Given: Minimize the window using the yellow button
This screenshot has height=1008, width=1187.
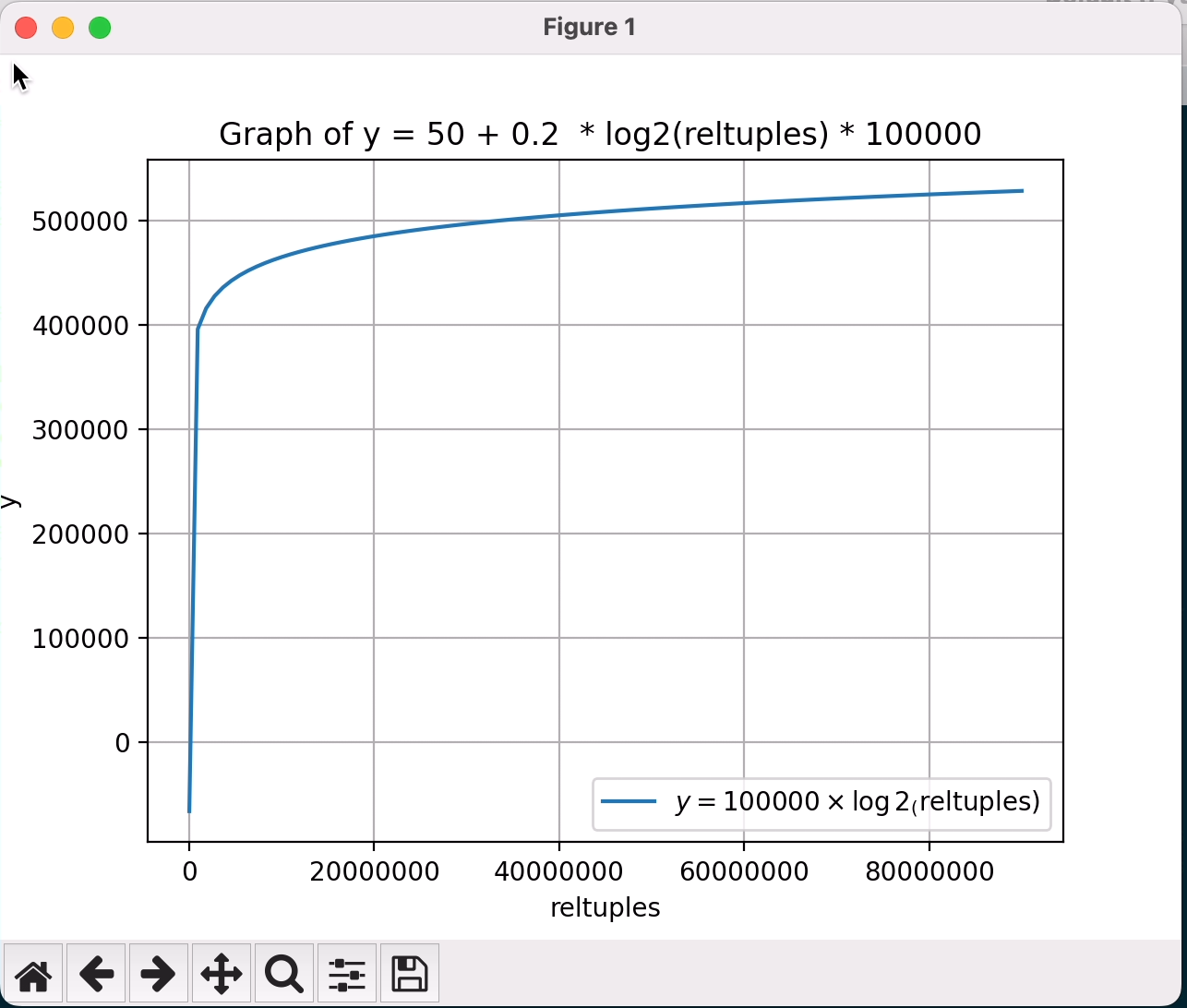Looking at the screenshot, I should pyautogui.click(x=63, y=28).
